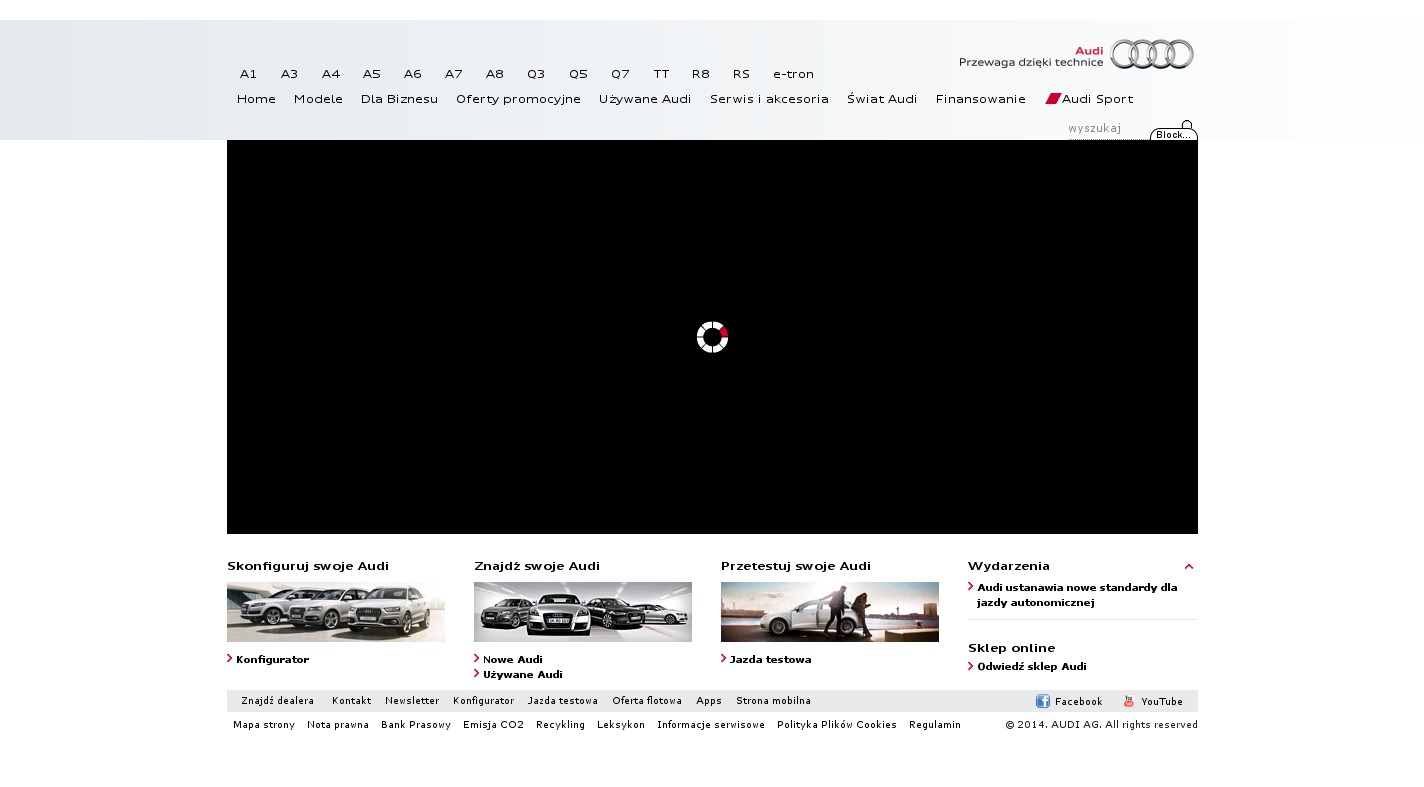This screenshot has height=787, width=1424.
Task: Click the search magnifier icon
Action: pyautogui.click(x=1187, y=125)
